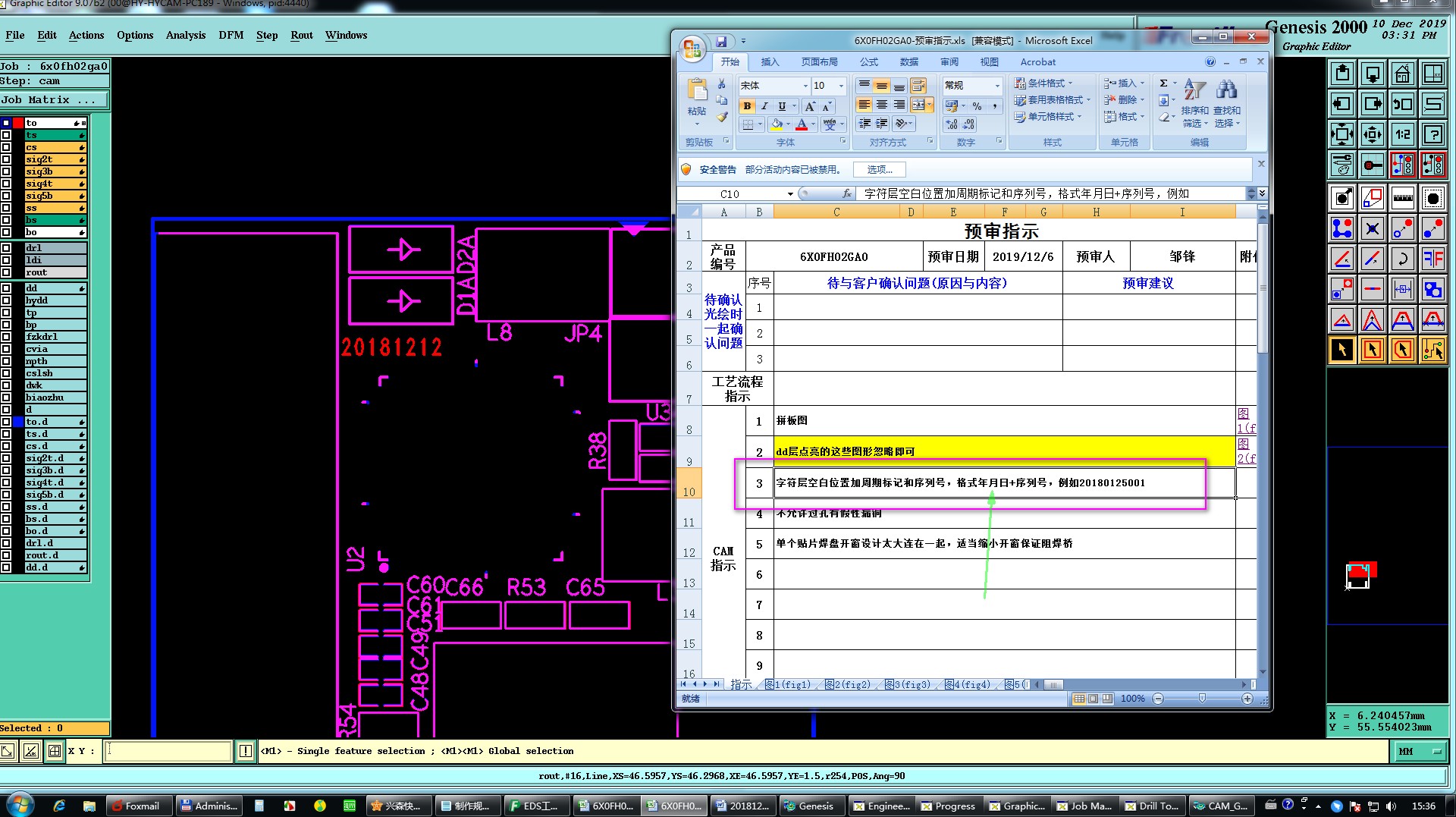Image resolution: width=1456 pixels, height=817 pixels.
Task: Expand the formula bar with chevron
Action: pyautogui.click(x=1262, y=193)
